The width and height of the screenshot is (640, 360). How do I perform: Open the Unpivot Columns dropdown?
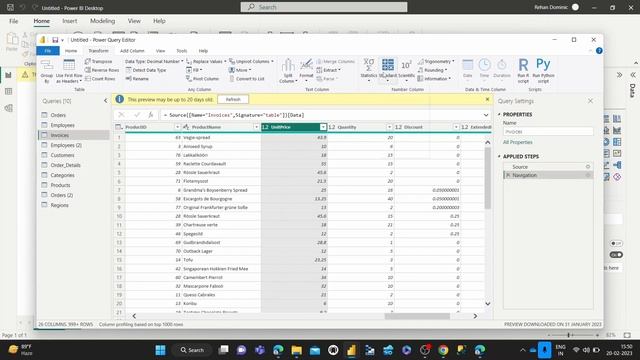pos(251,61)
